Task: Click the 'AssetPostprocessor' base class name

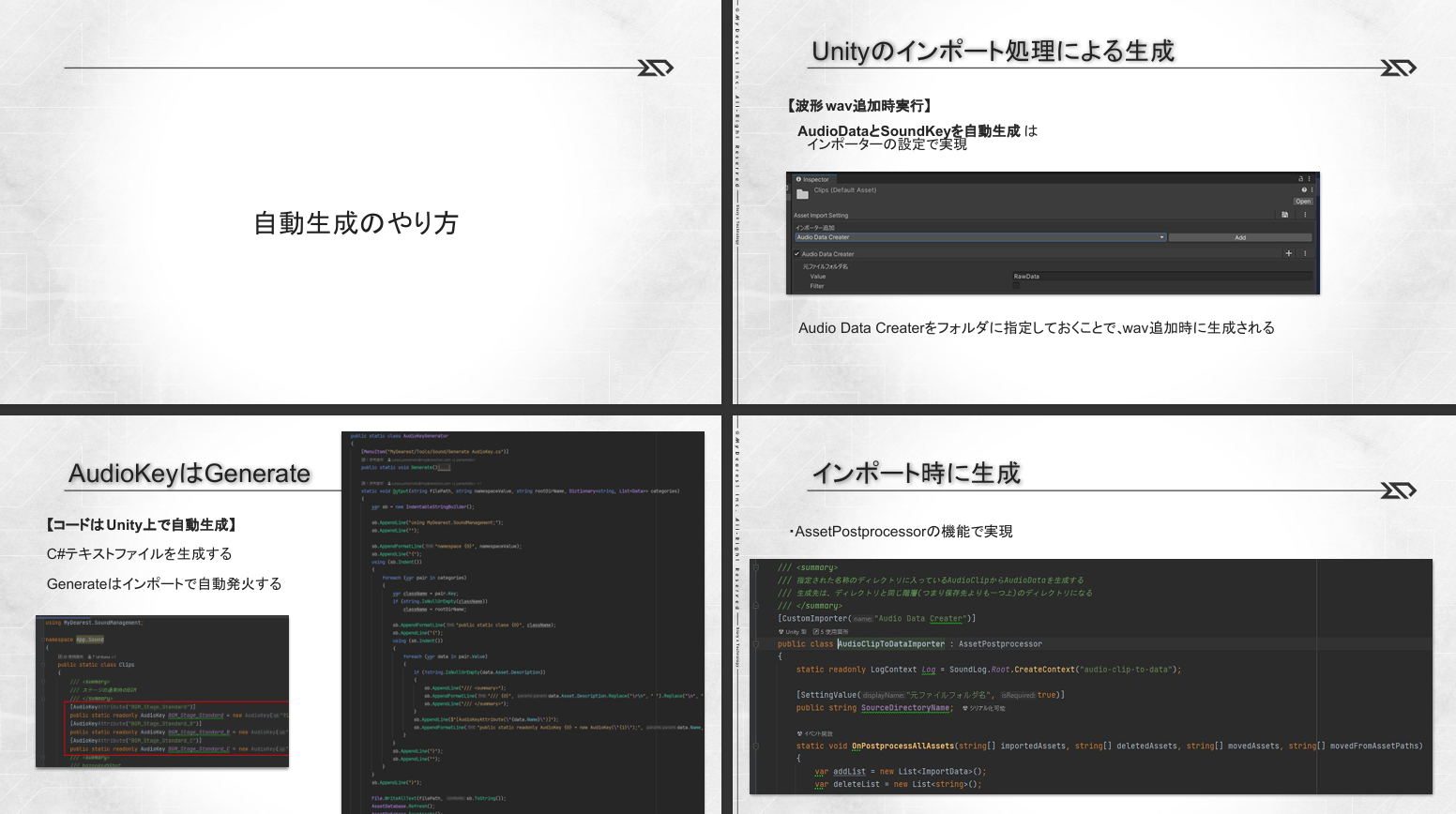Action: click(x=1000, y=644)
